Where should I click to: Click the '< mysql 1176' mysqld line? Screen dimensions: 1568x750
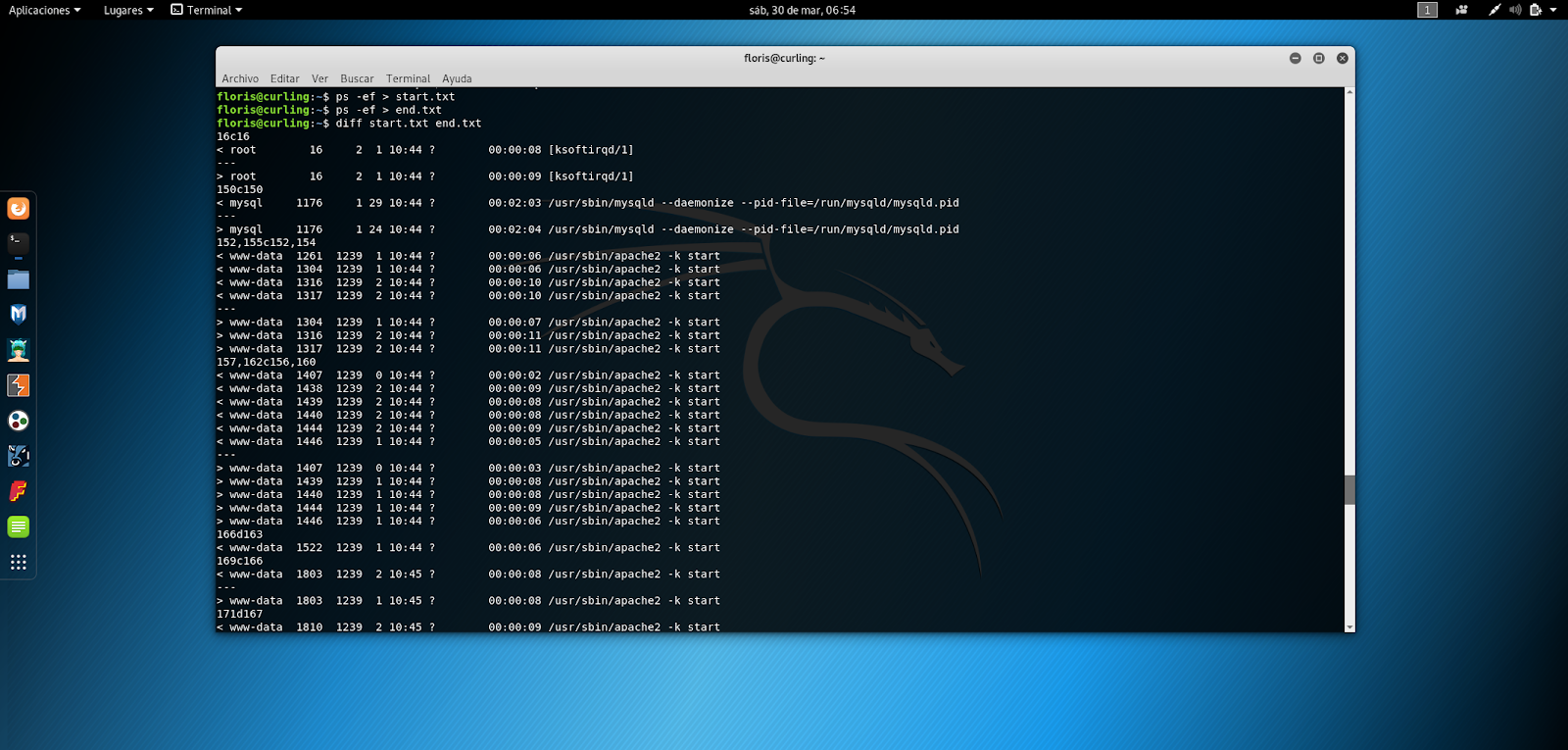[x=588, y=203]
